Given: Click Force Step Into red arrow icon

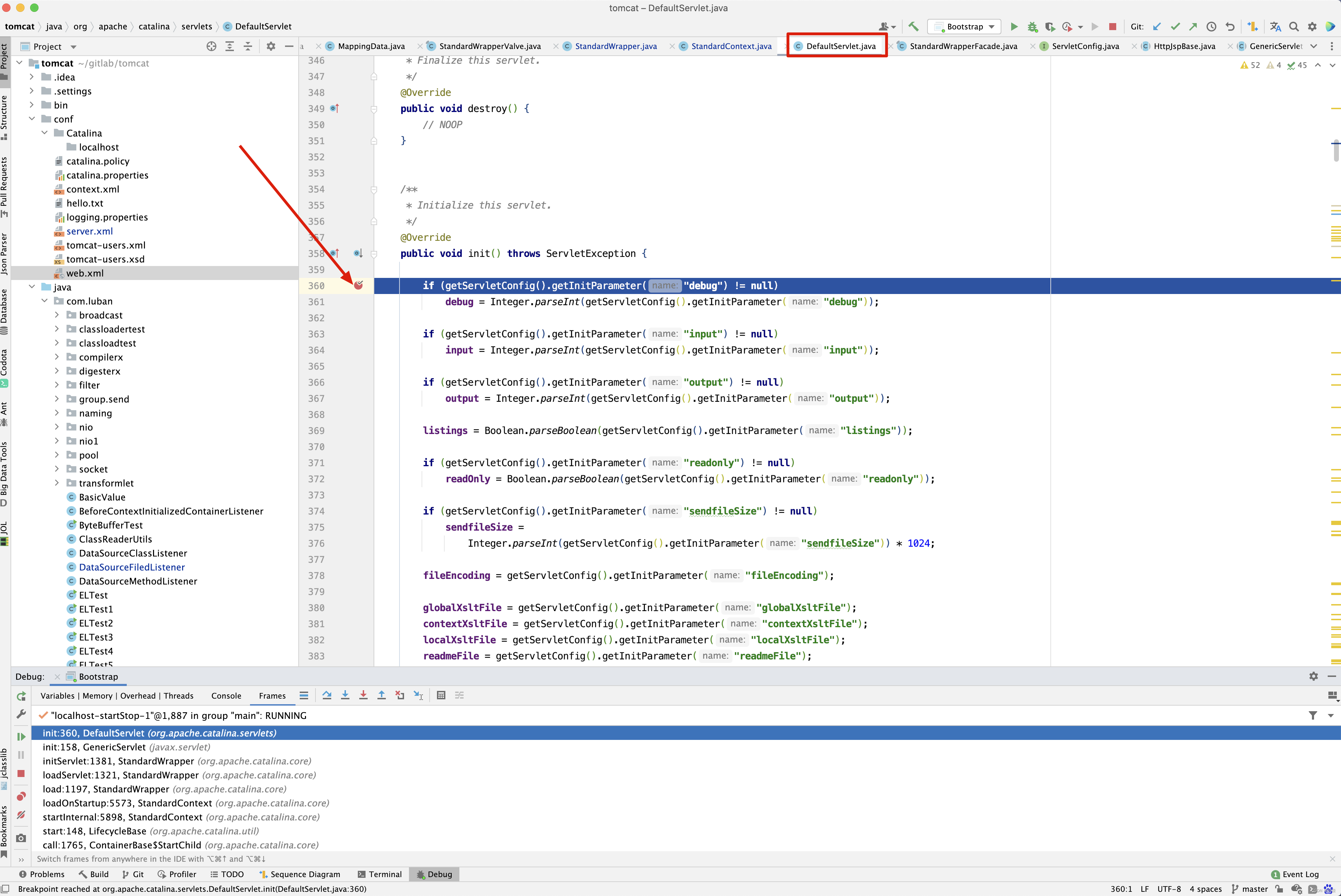Looking at the screenshot, I should point(363,695).
